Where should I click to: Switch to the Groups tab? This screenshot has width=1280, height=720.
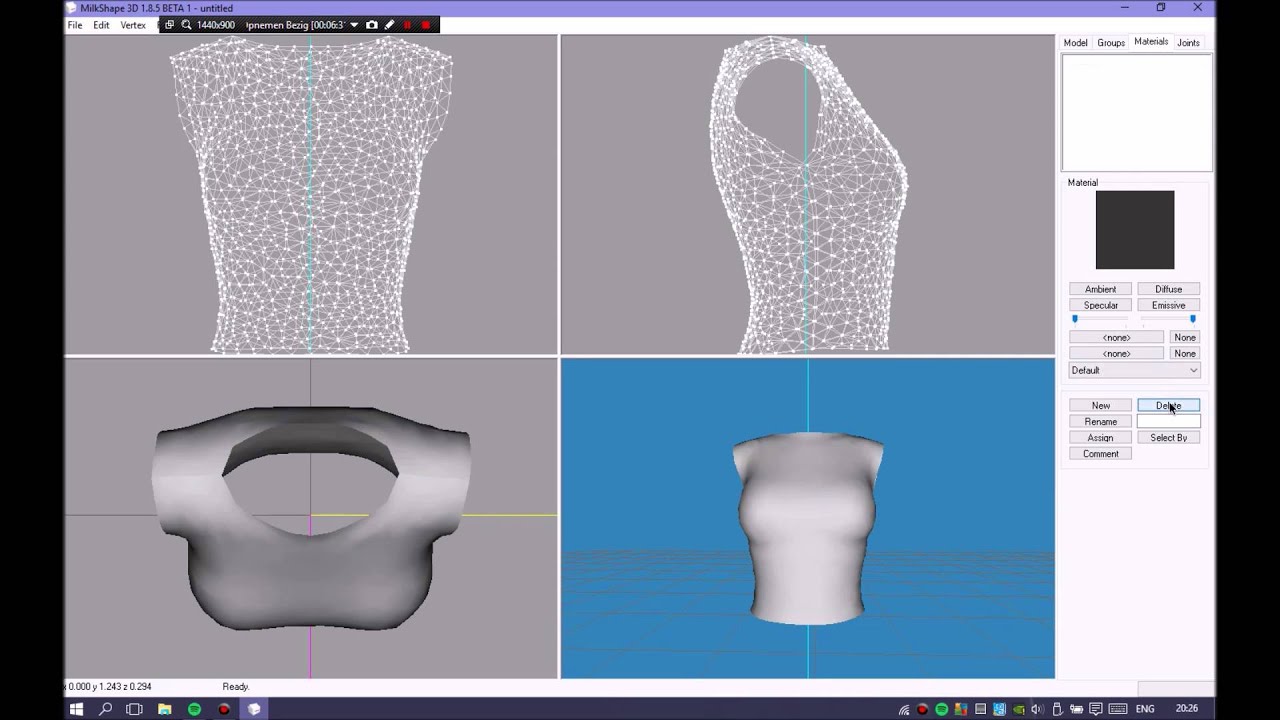[1111, 43]
